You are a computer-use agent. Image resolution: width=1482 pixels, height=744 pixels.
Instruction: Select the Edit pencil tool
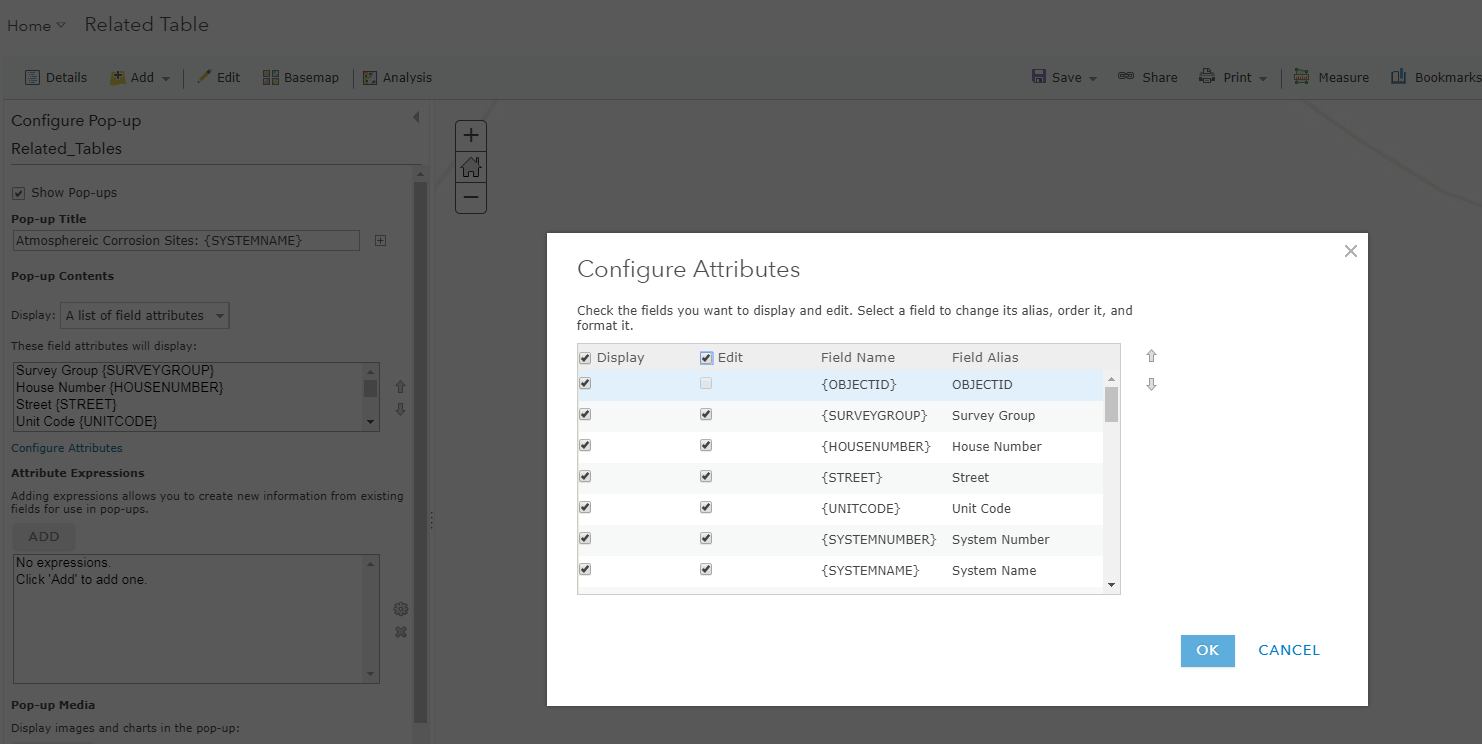(x=204, y=77)
